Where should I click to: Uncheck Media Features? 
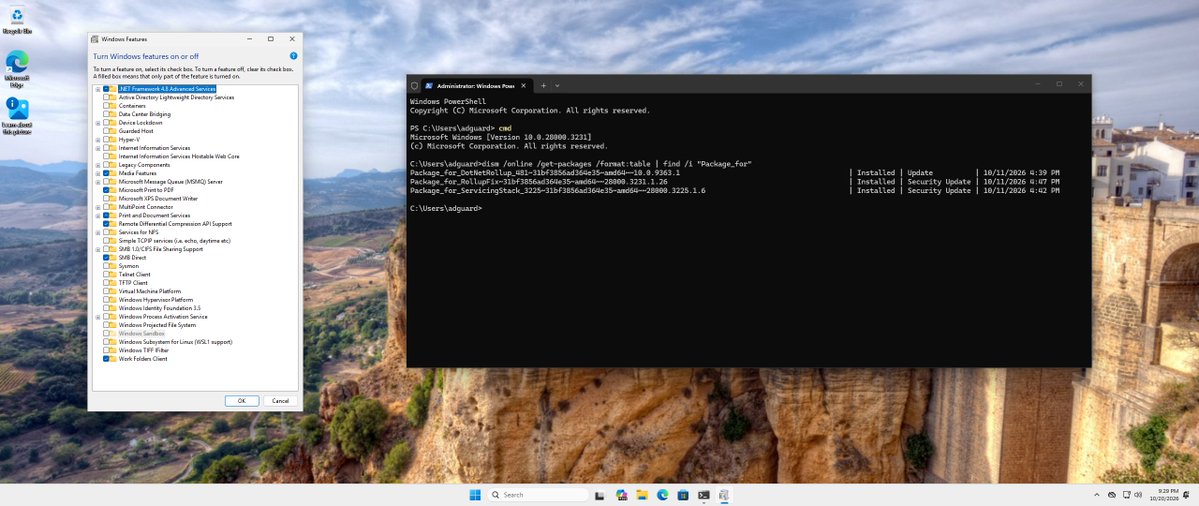pos(106,173)
